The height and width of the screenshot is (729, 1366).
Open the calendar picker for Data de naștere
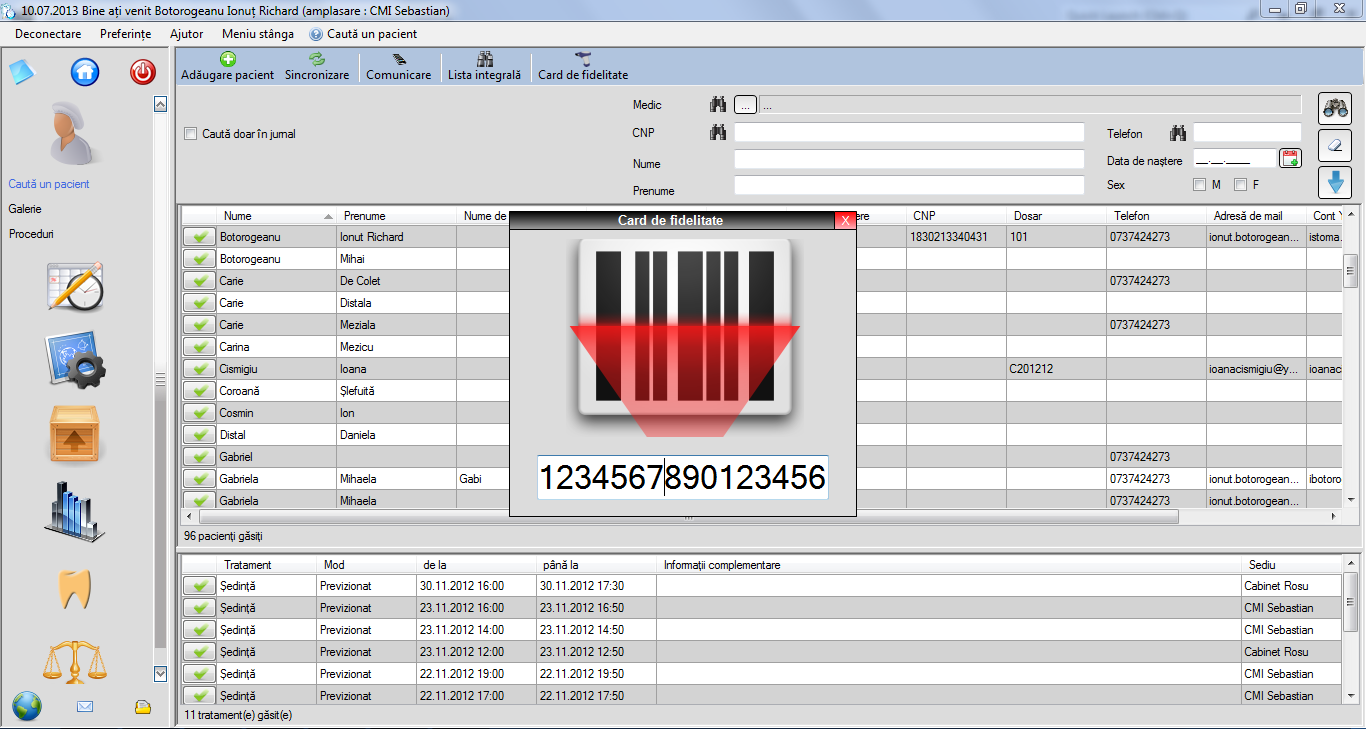click(x=1290, y=158)
